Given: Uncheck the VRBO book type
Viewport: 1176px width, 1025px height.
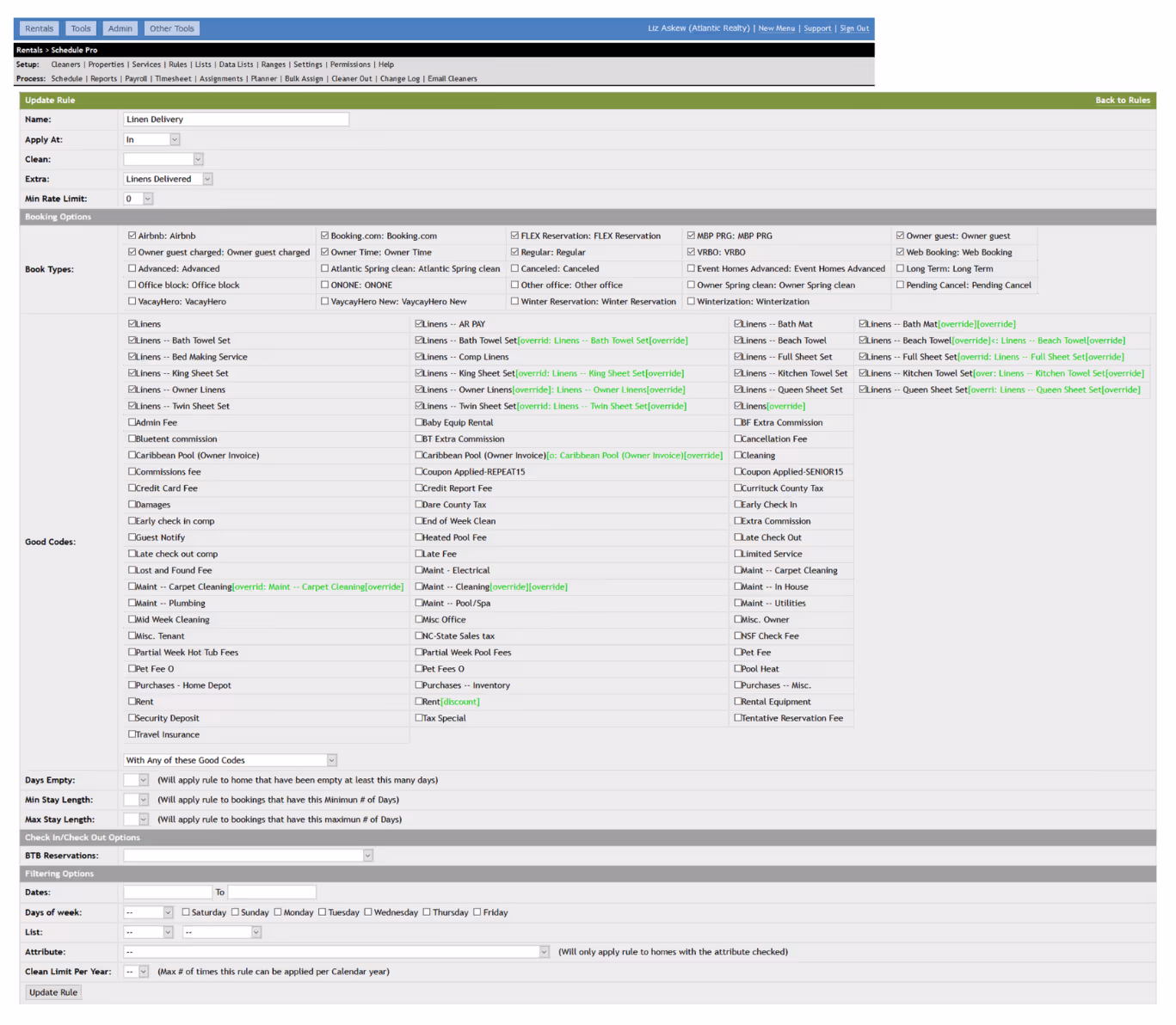Looking at the screenshot, I should coord(691,252).
